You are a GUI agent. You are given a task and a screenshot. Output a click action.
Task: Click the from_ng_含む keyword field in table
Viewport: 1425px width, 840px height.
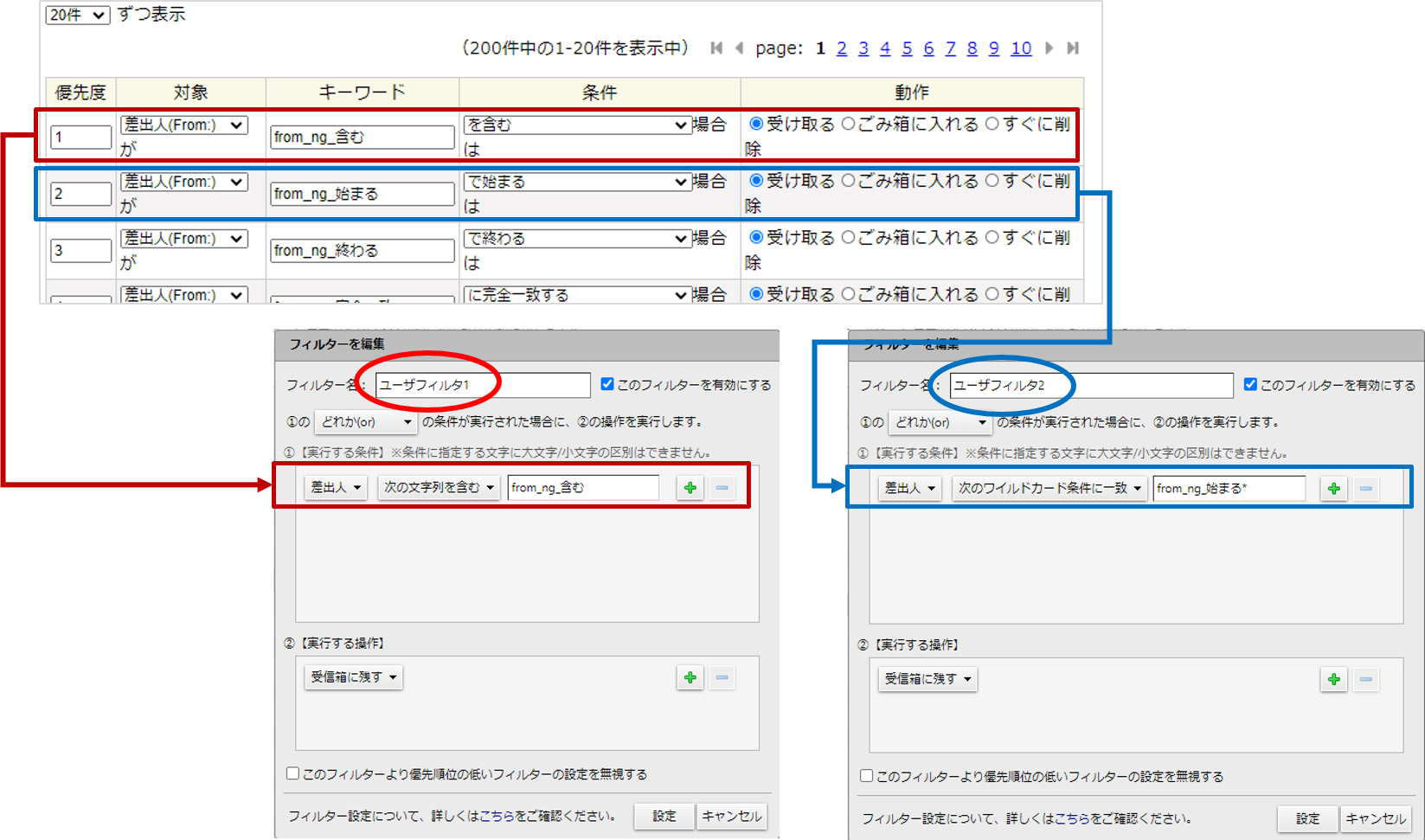(x=362, y=137)
